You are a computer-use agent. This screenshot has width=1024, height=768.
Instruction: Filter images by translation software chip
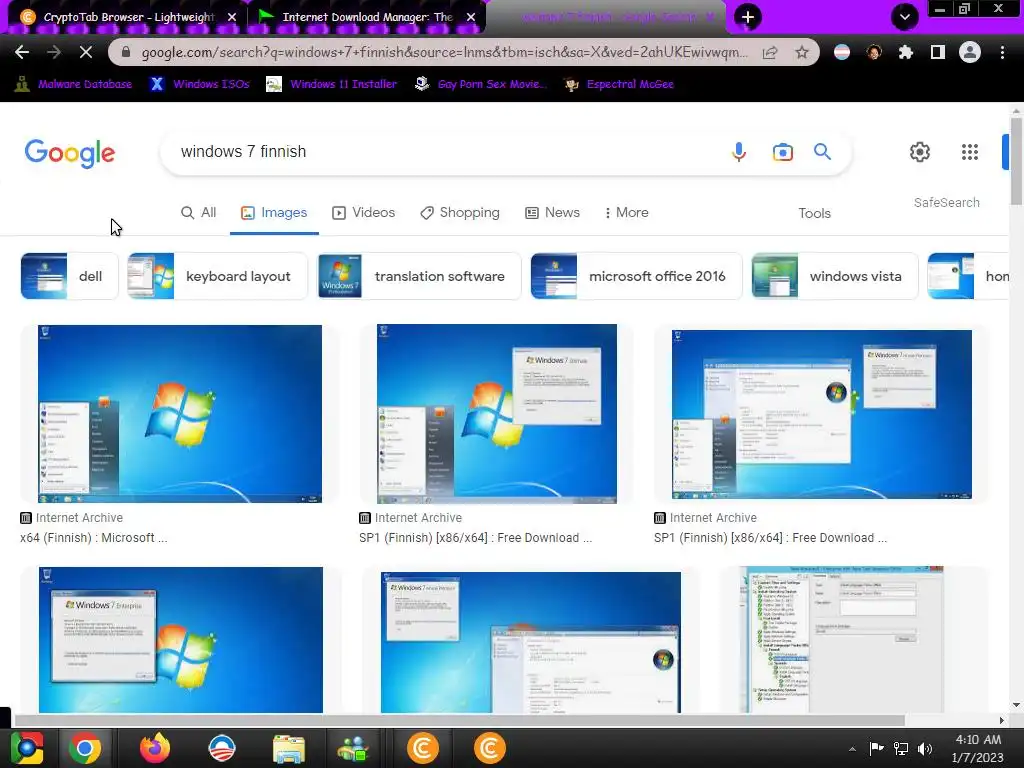click(419, 276)
